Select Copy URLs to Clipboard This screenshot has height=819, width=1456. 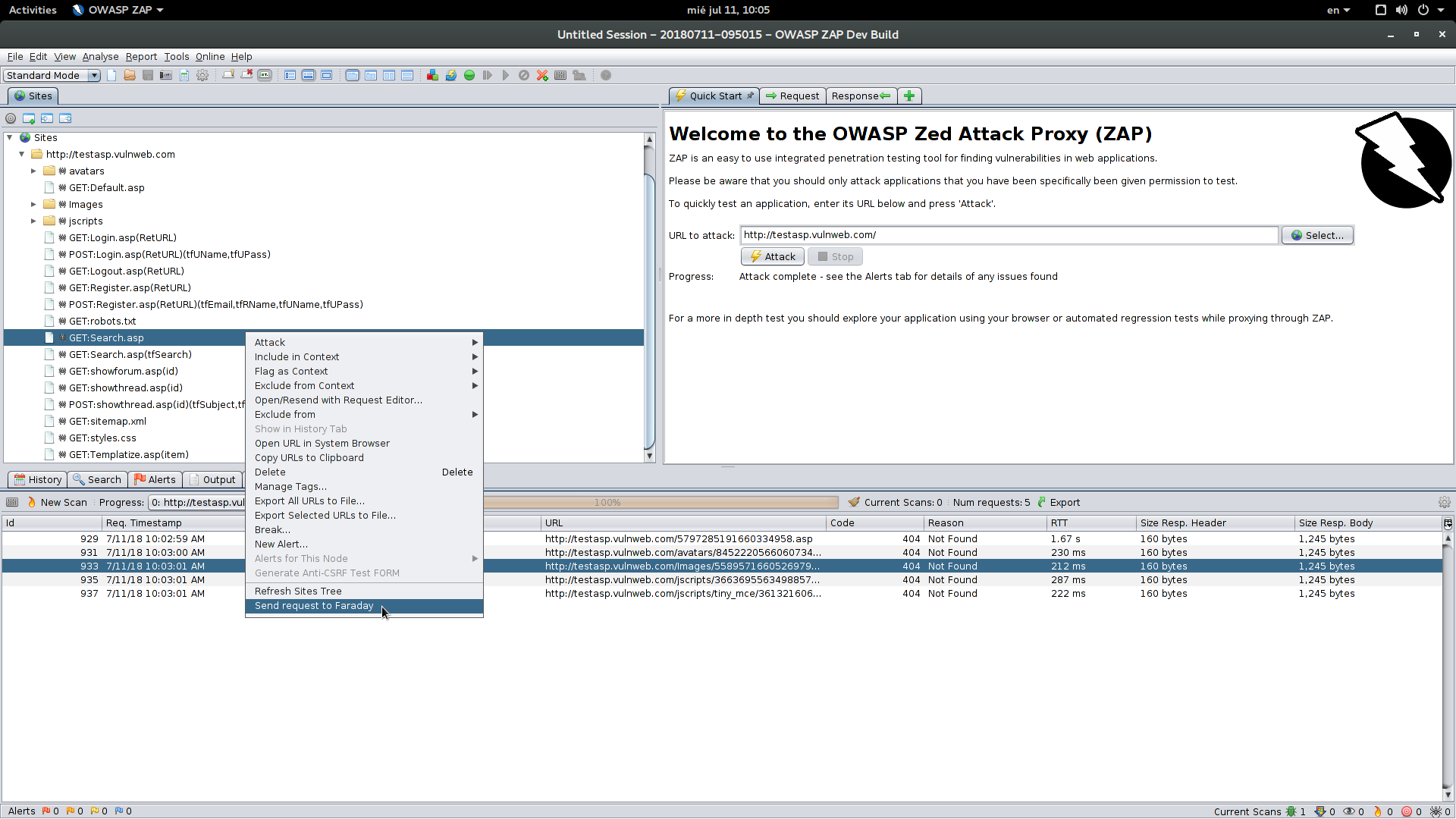coord(364,458)
